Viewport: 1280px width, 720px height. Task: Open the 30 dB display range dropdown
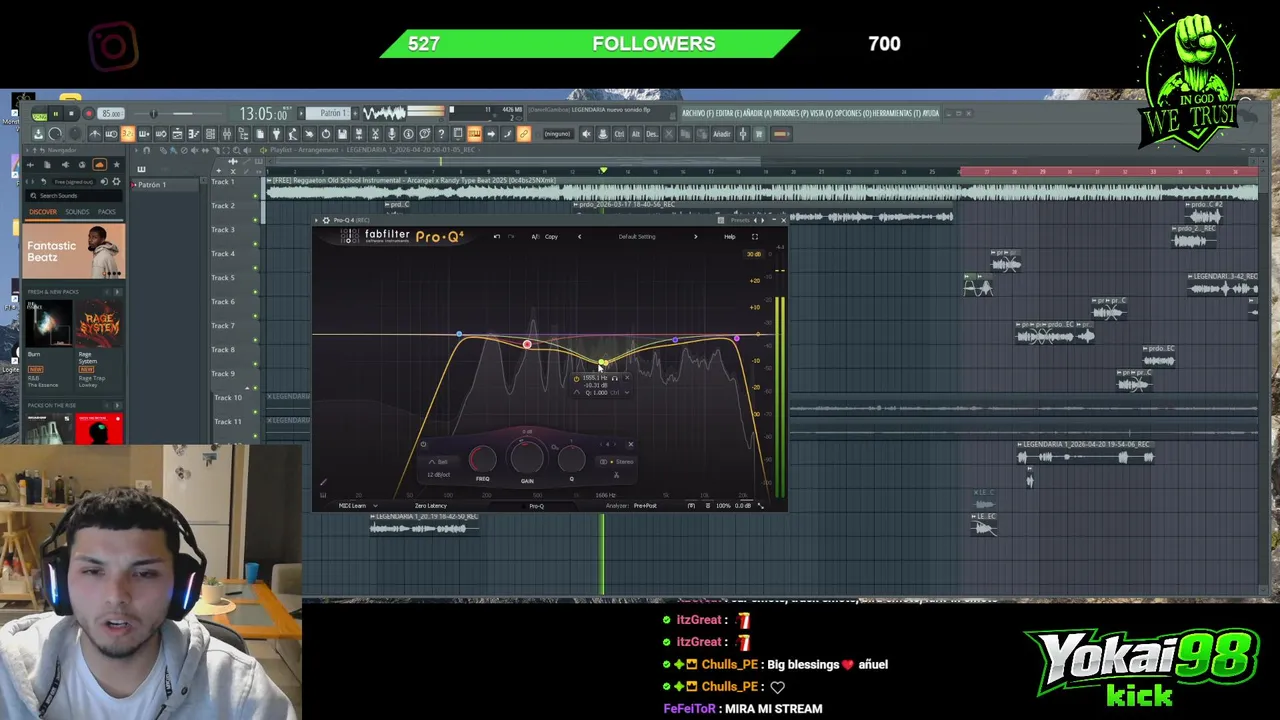(x=754, y=254)
